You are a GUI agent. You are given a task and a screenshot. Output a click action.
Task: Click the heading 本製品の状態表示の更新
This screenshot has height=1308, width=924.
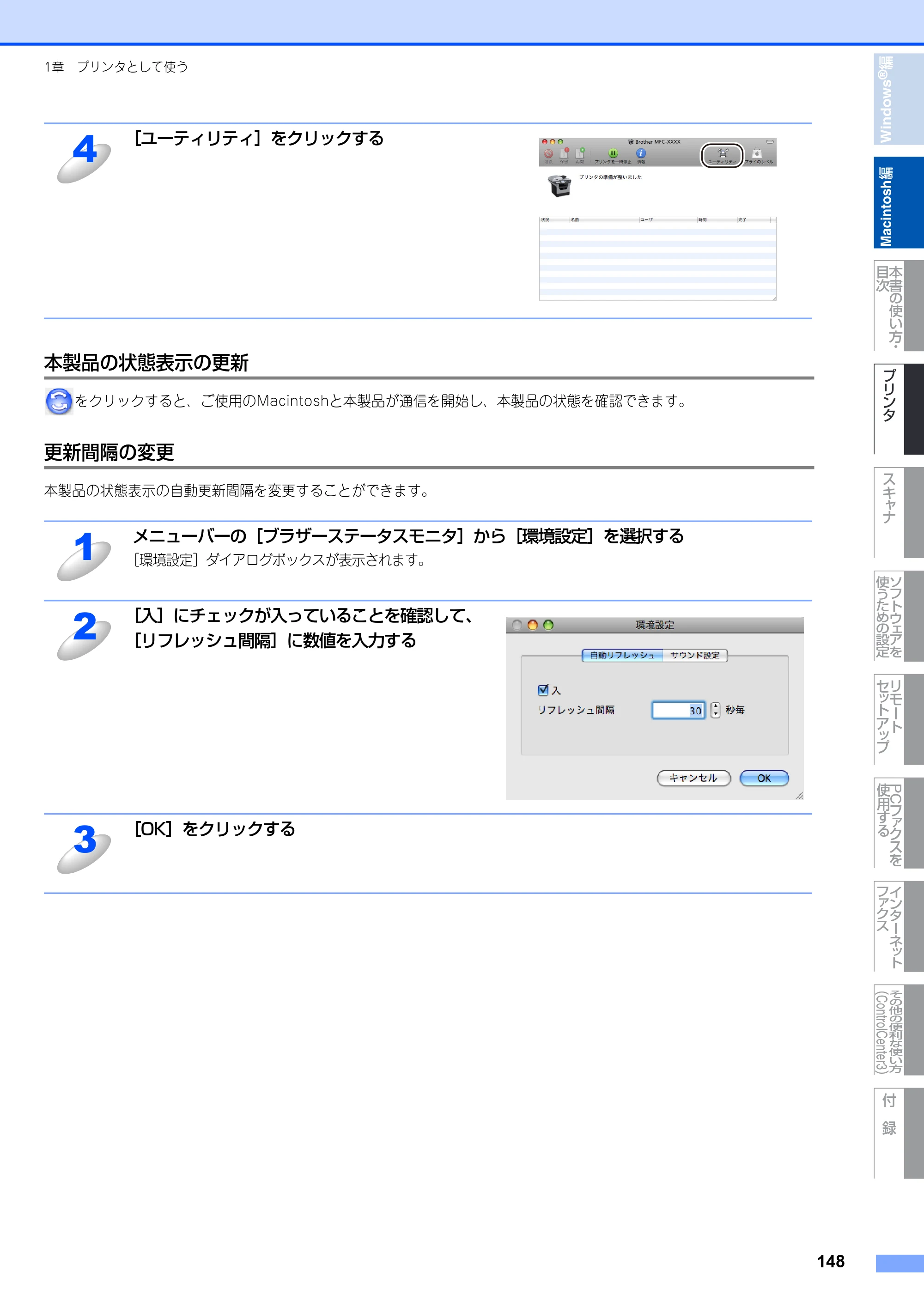pos(146,363)
